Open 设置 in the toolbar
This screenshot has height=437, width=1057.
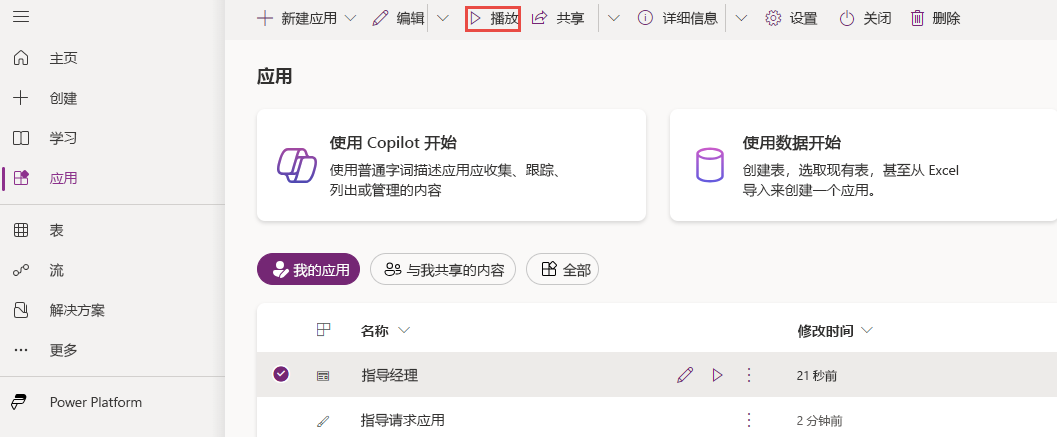coord(791,18)
